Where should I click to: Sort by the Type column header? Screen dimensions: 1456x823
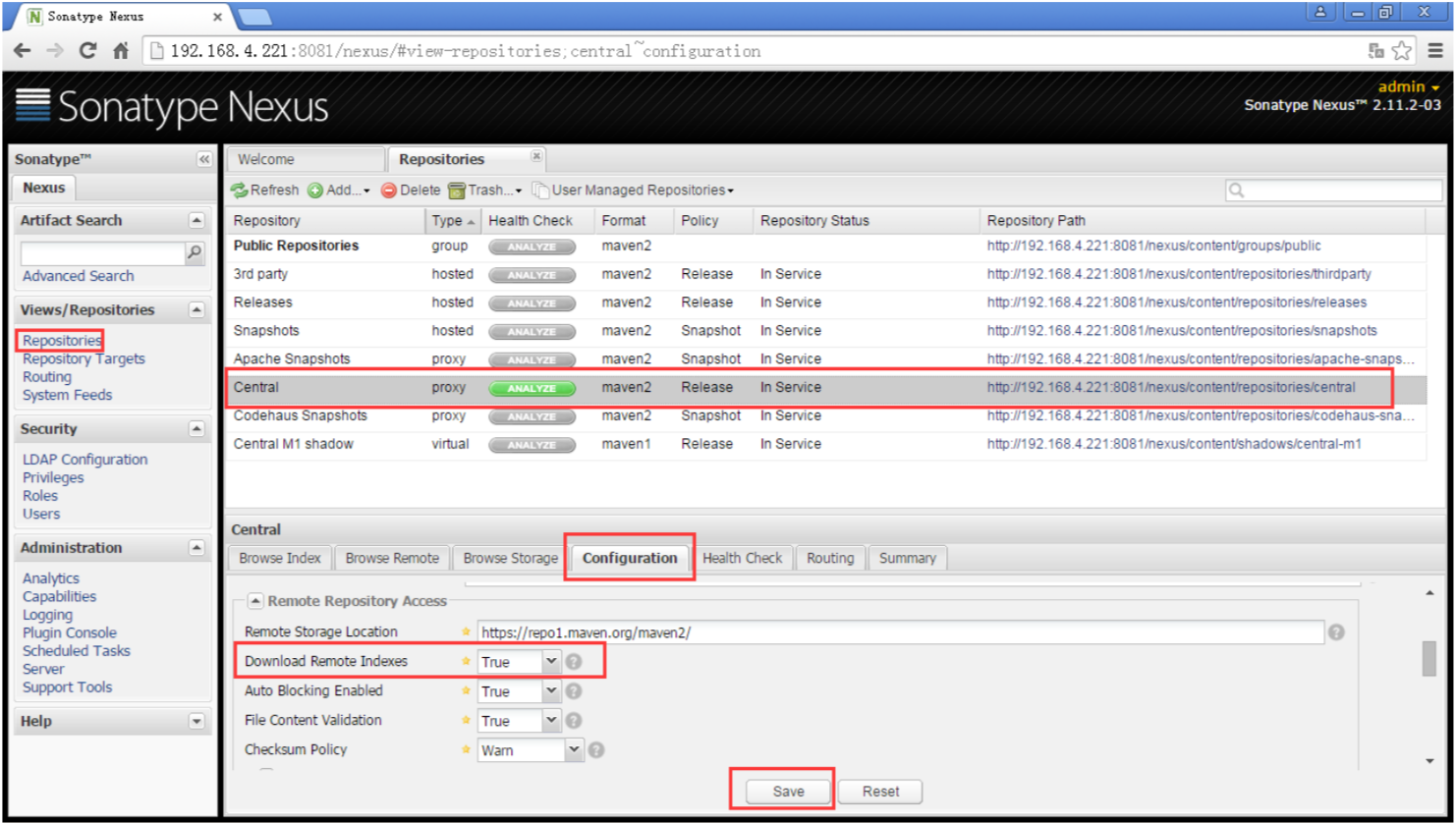(x=453, y=221)
